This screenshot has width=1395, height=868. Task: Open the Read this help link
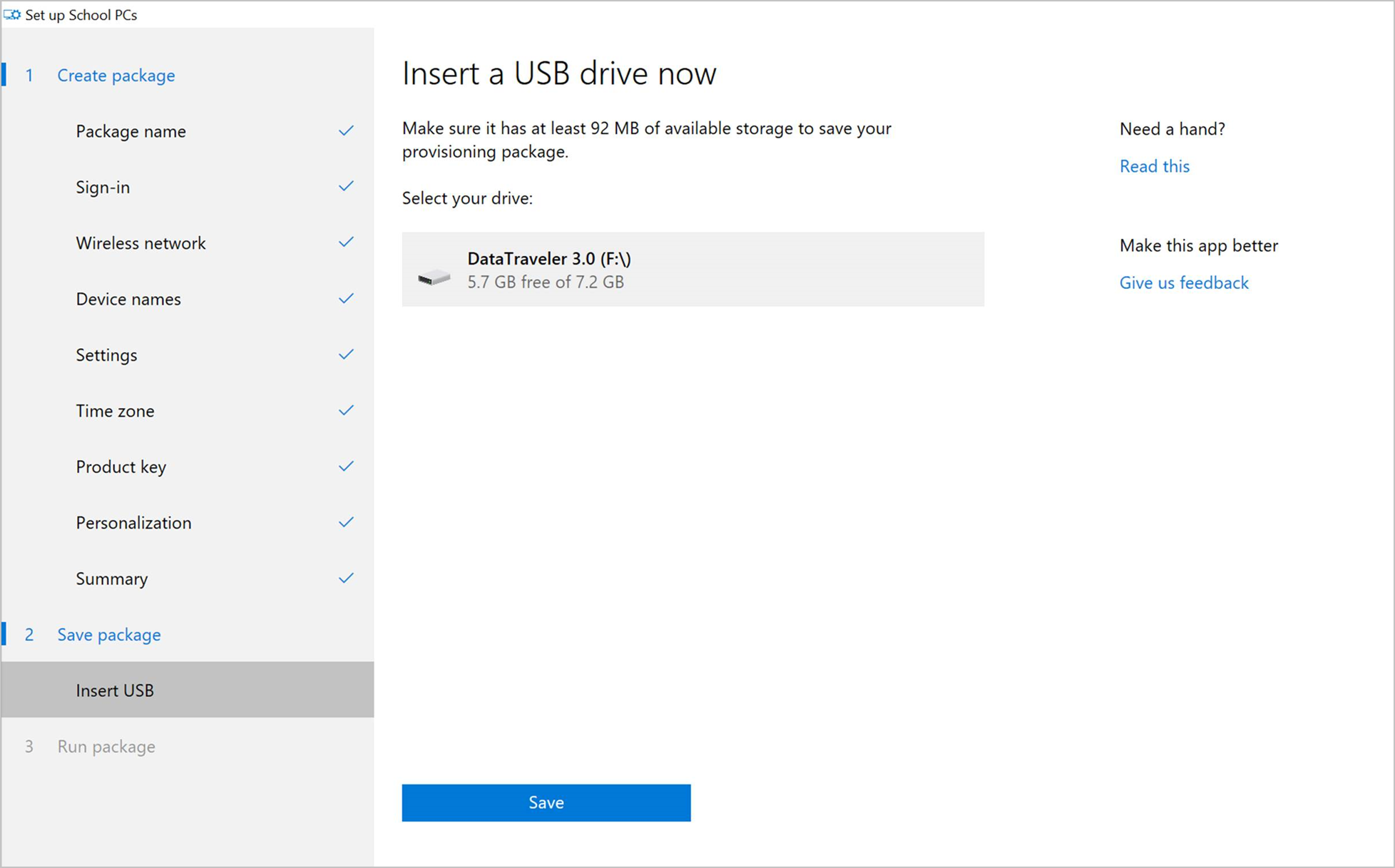(x=1154, y=166)
